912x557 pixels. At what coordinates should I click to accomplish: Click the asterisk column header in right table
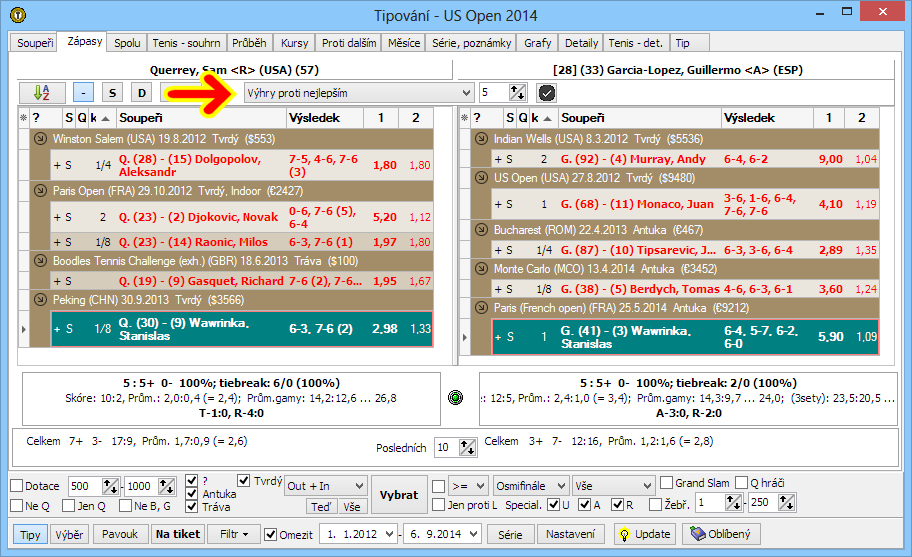(464, 118)
